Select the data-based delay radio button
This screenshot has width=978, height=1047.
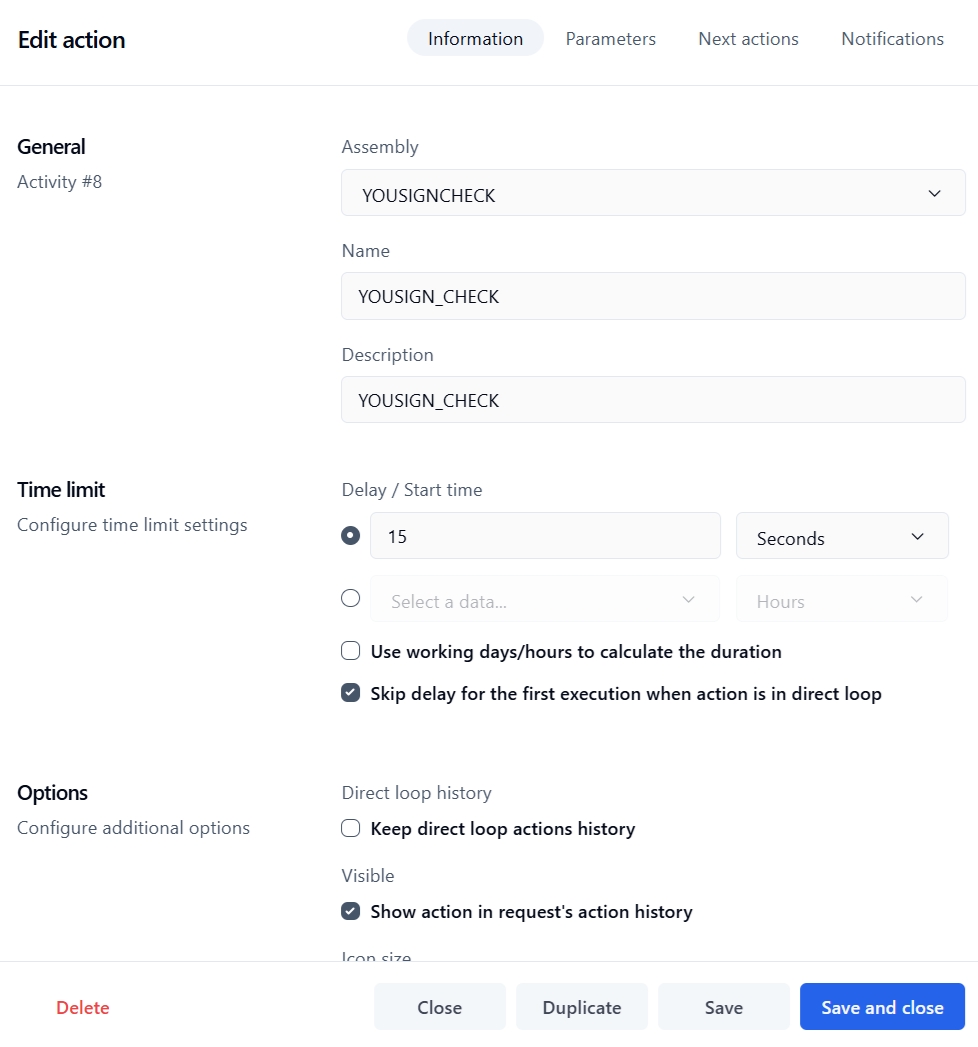click(351, 599)
